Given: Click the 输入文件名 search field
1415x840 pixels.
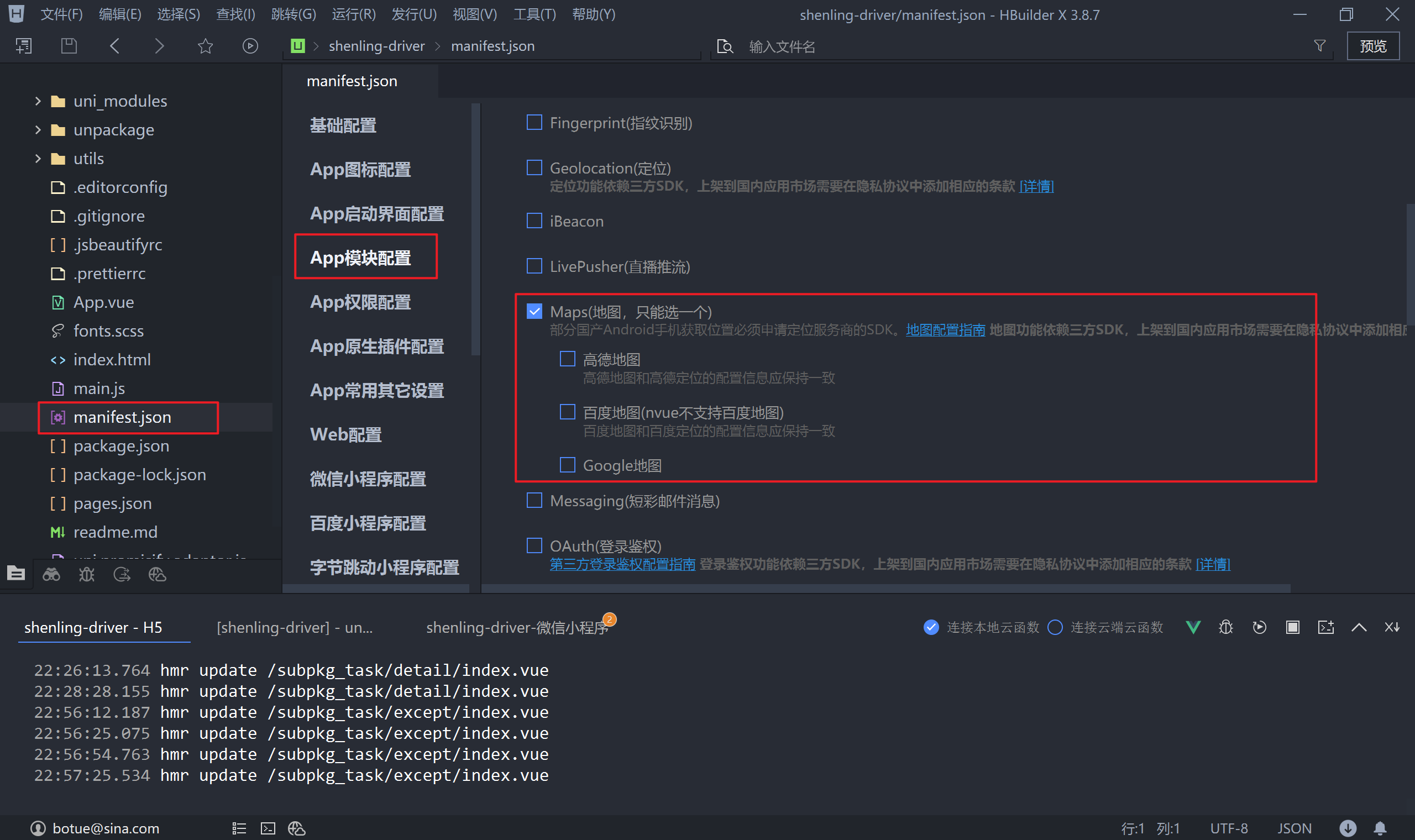Looking at the screenshot, I should [781, 46].
